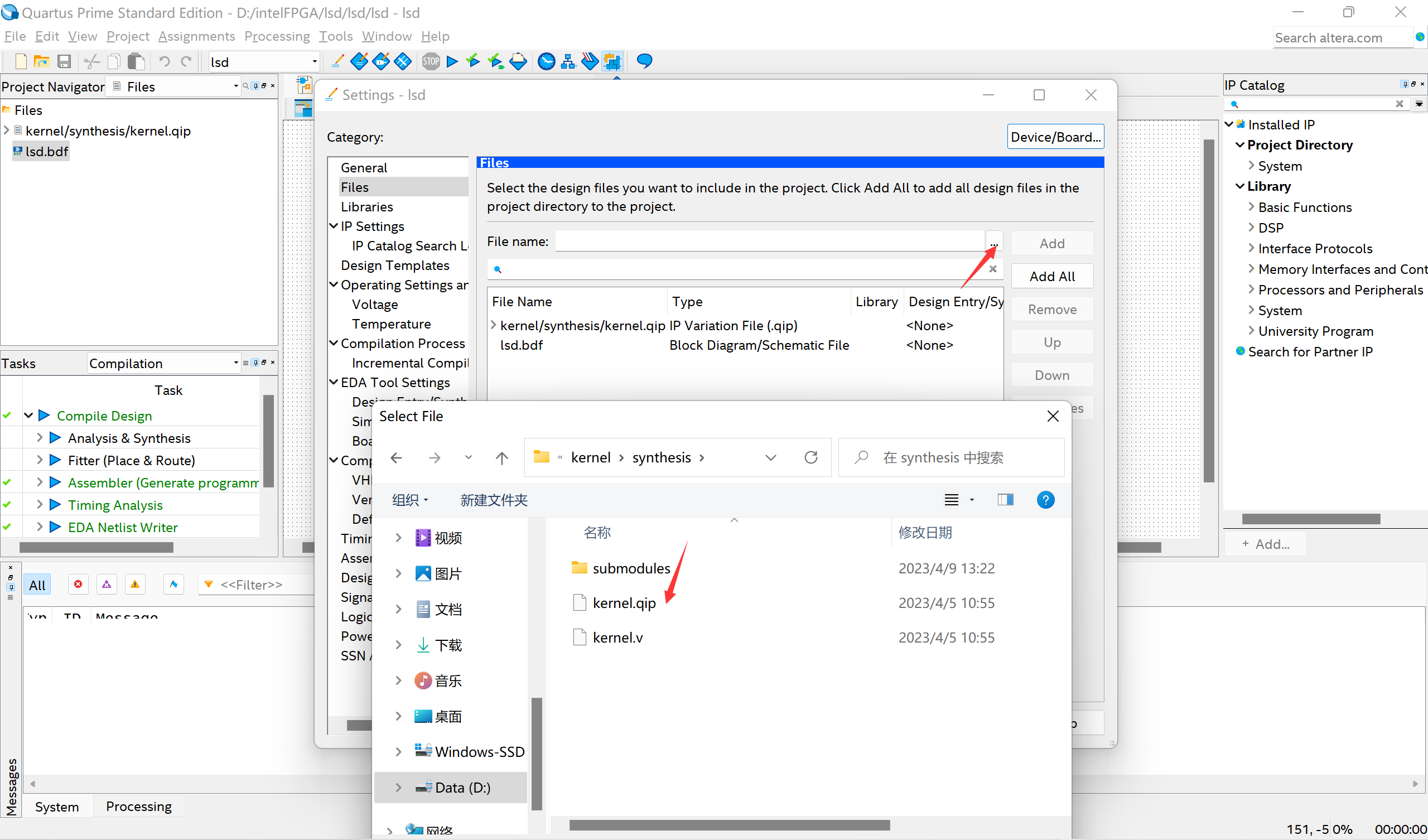Toggle the All filter in Tasks panel
This screenshot has height=840, width=1428.
pos(37,583)
